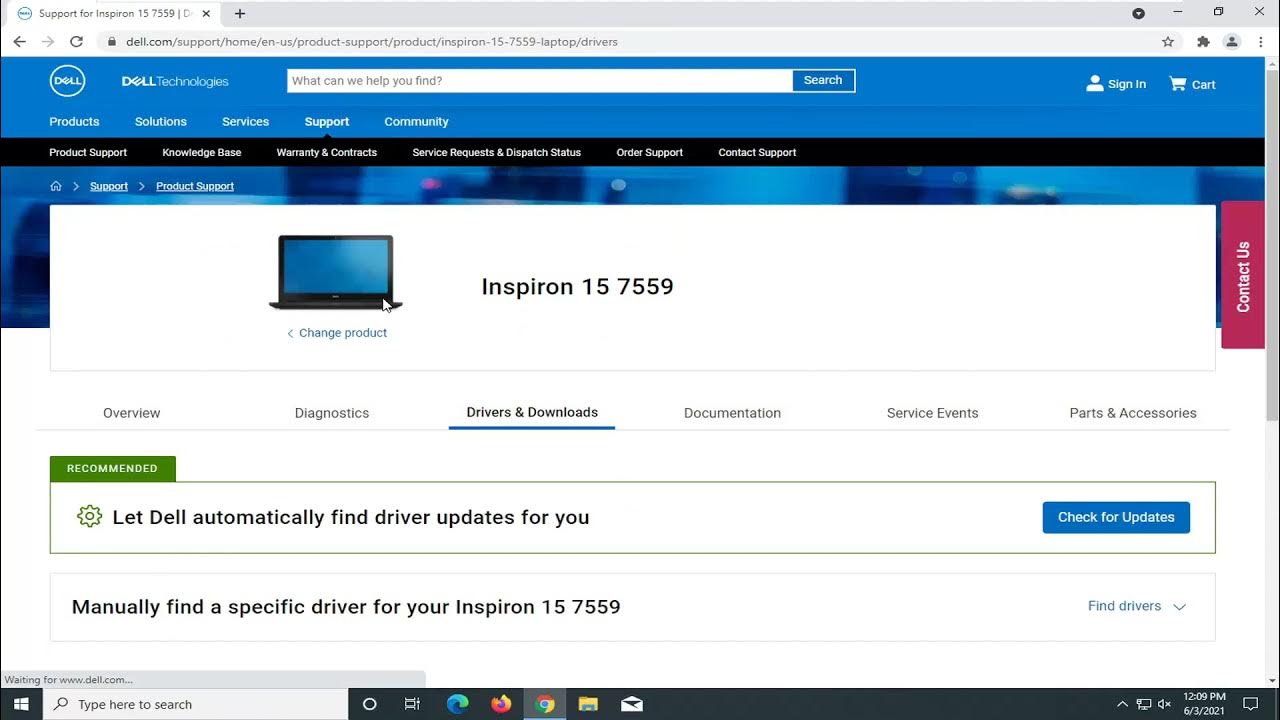Click the Support breadcrumb link
The height and width of the screenshot is (720, 1280).
(109, 186)
